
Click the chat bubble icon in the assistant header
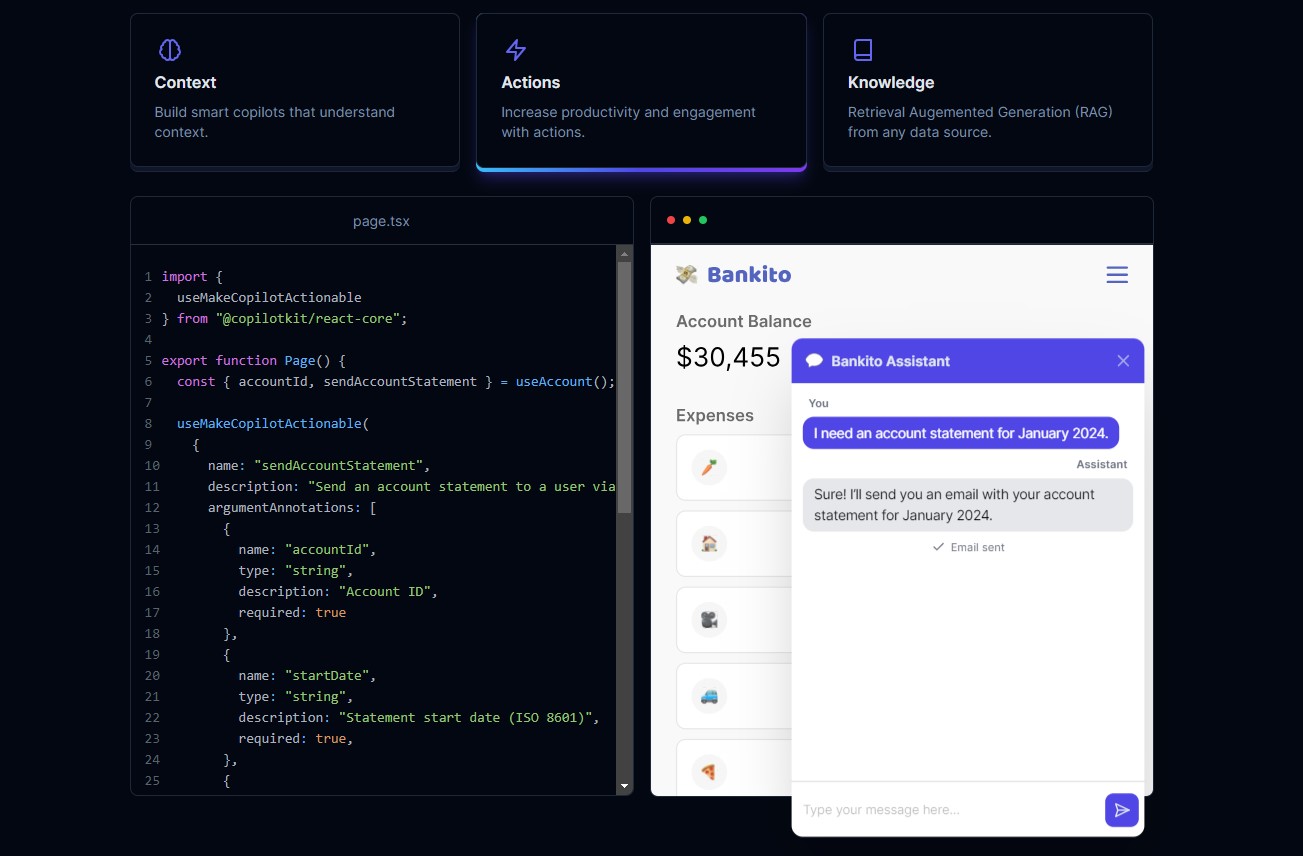(814, 361)
